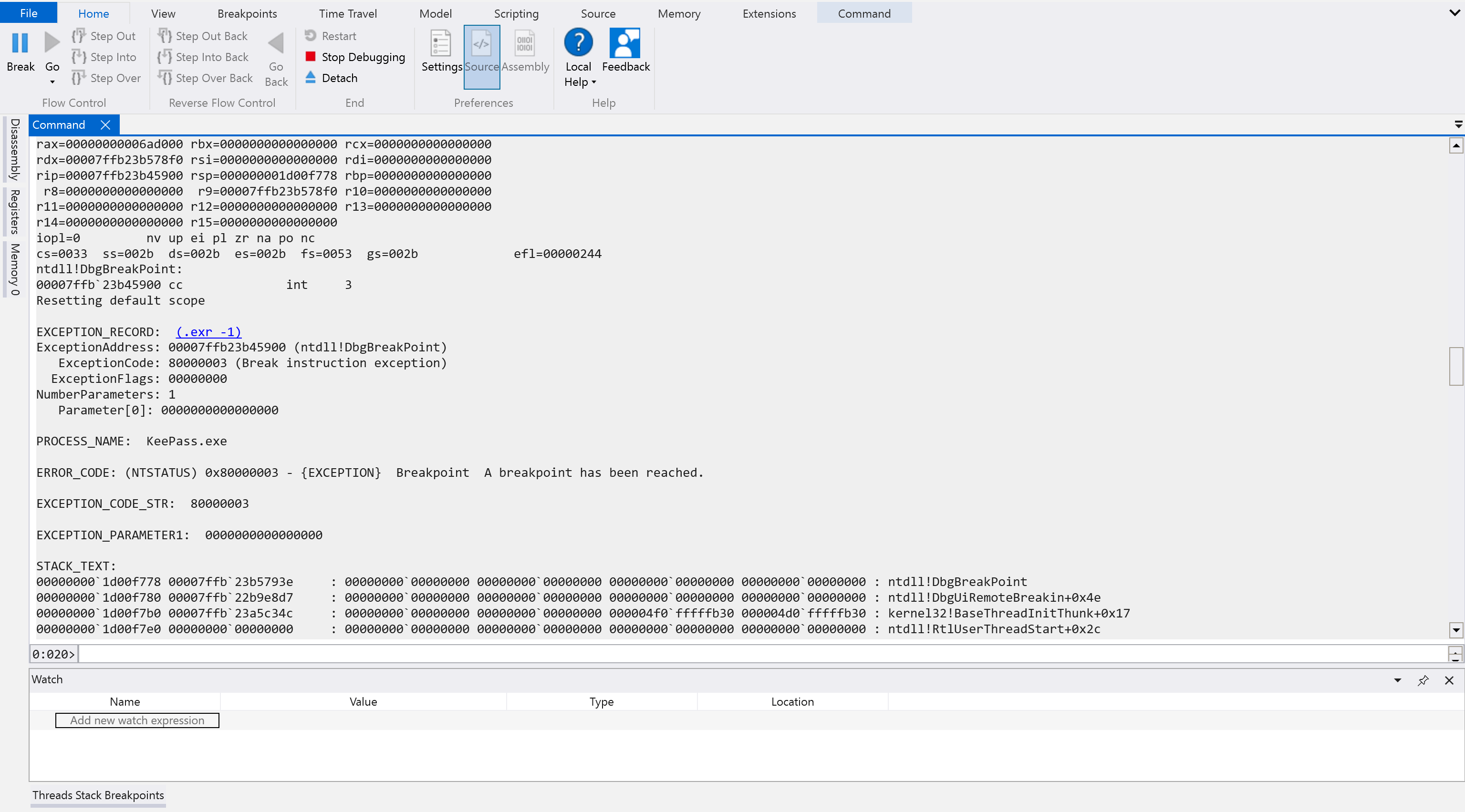Open the Time Travel ribbon tab
Viewport: 1465px width, 812px height.
pyautogui.click(x=347, y=14)
